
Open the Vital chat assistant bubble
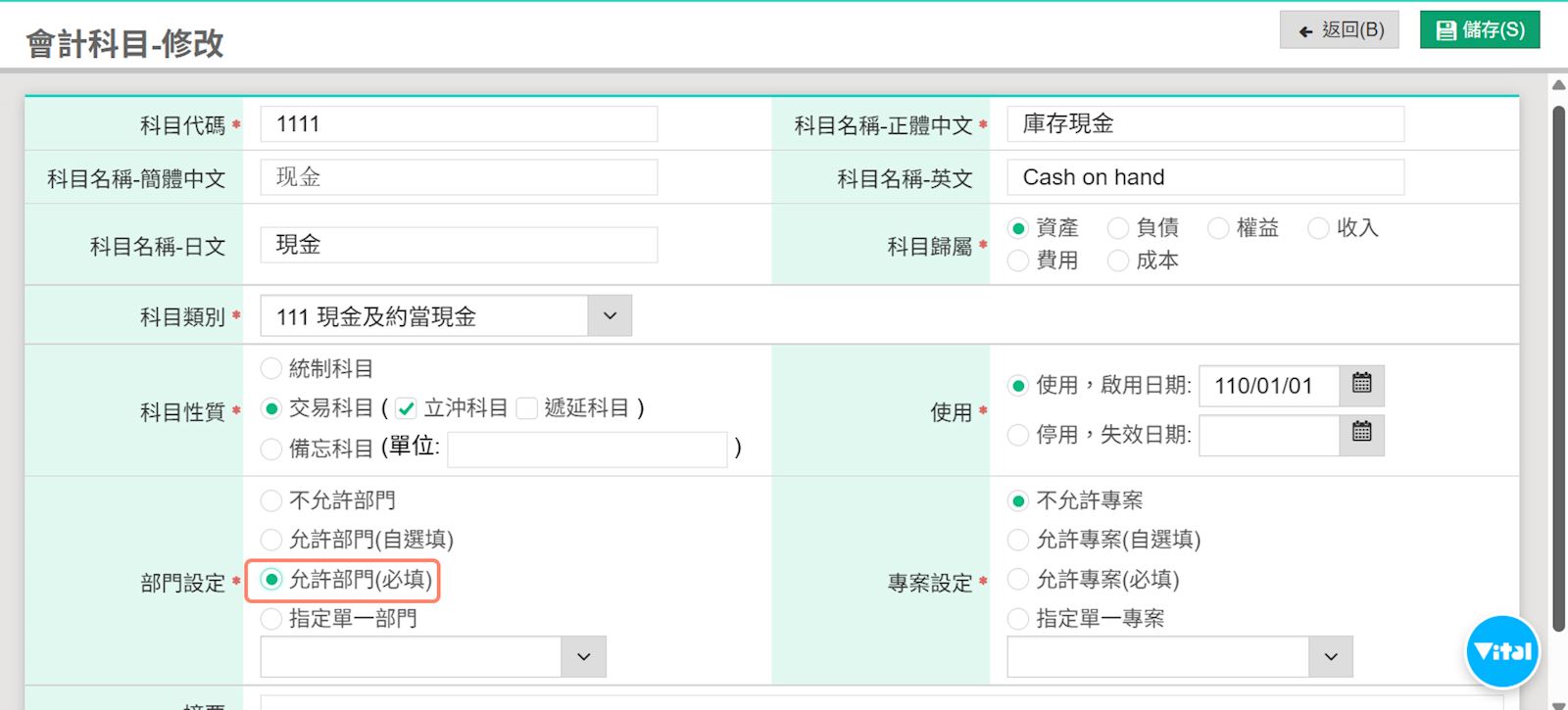(1501, 651)
